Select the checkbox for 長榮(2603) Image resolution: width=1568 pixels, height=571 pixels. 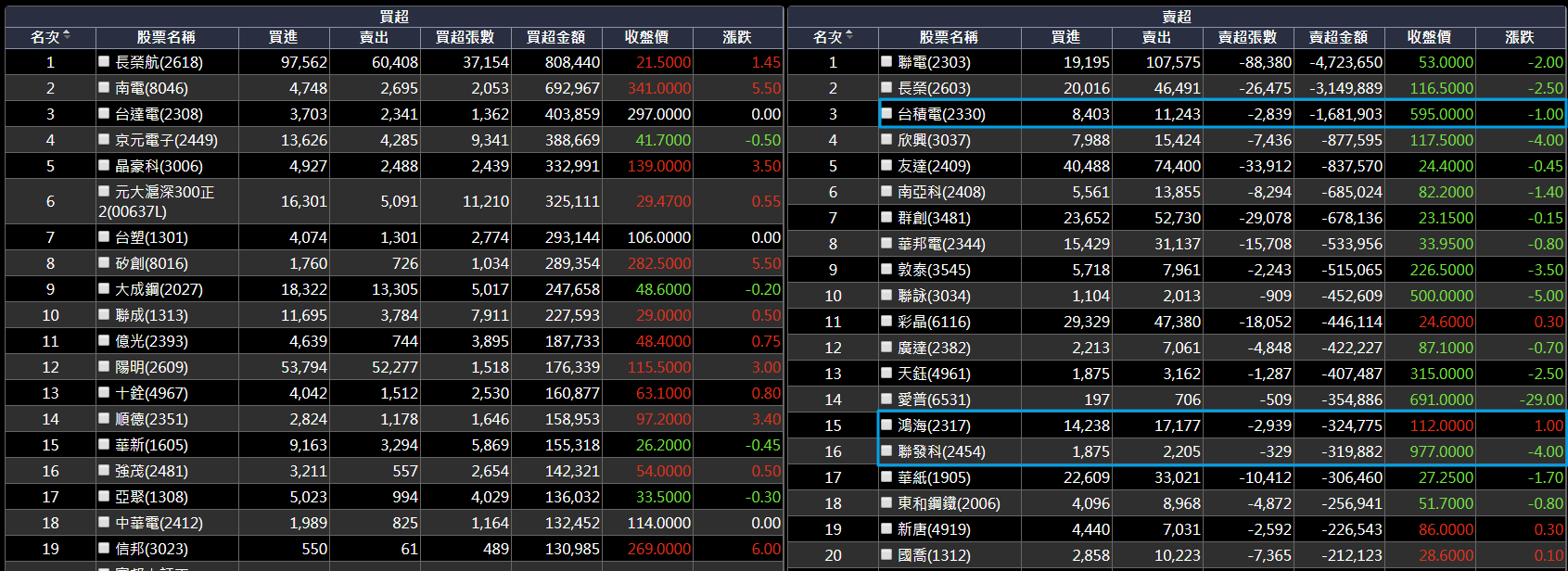click(886, 88)
